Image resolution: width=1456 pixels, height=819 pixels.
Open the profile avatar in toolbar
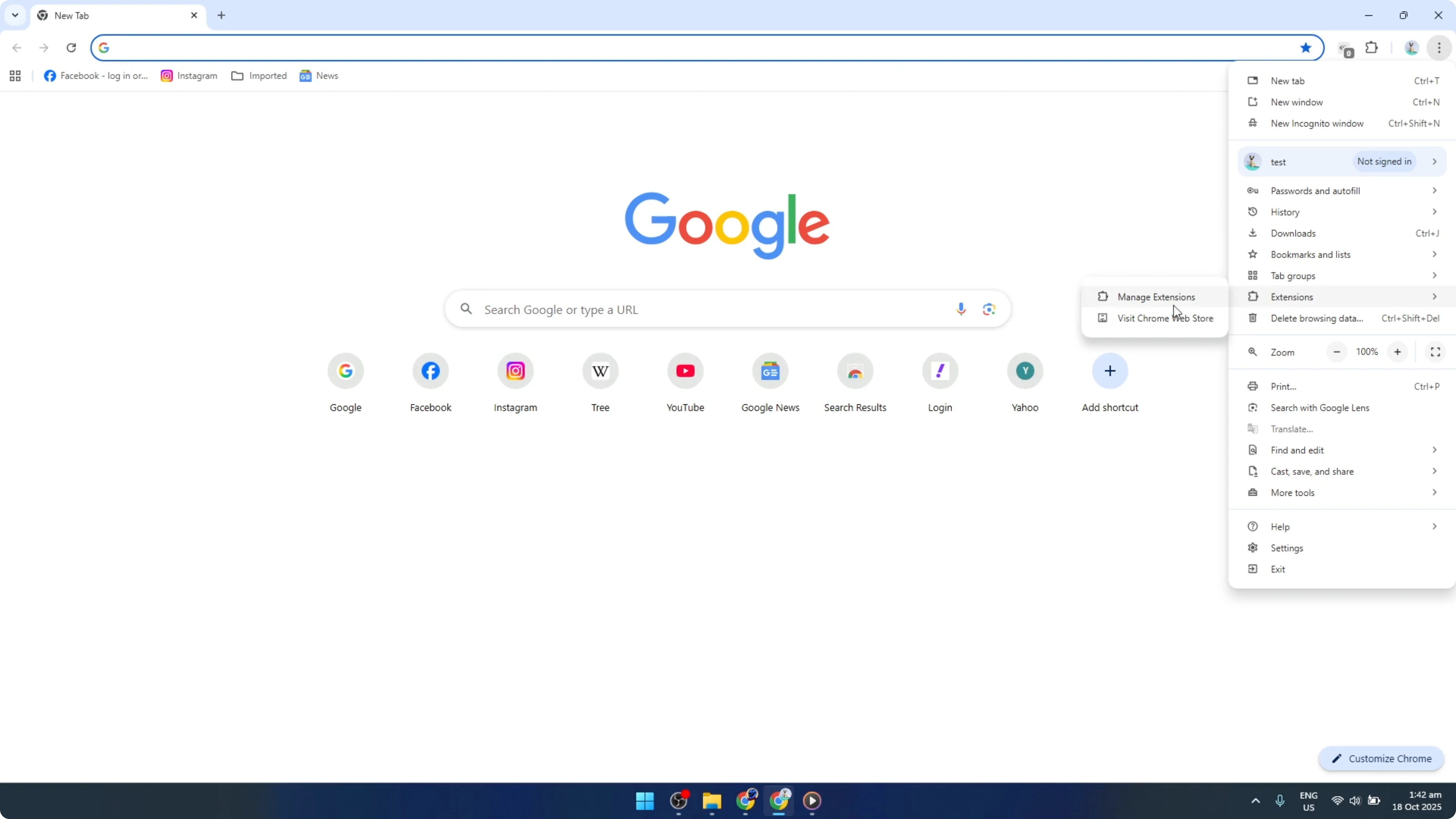1411,47
